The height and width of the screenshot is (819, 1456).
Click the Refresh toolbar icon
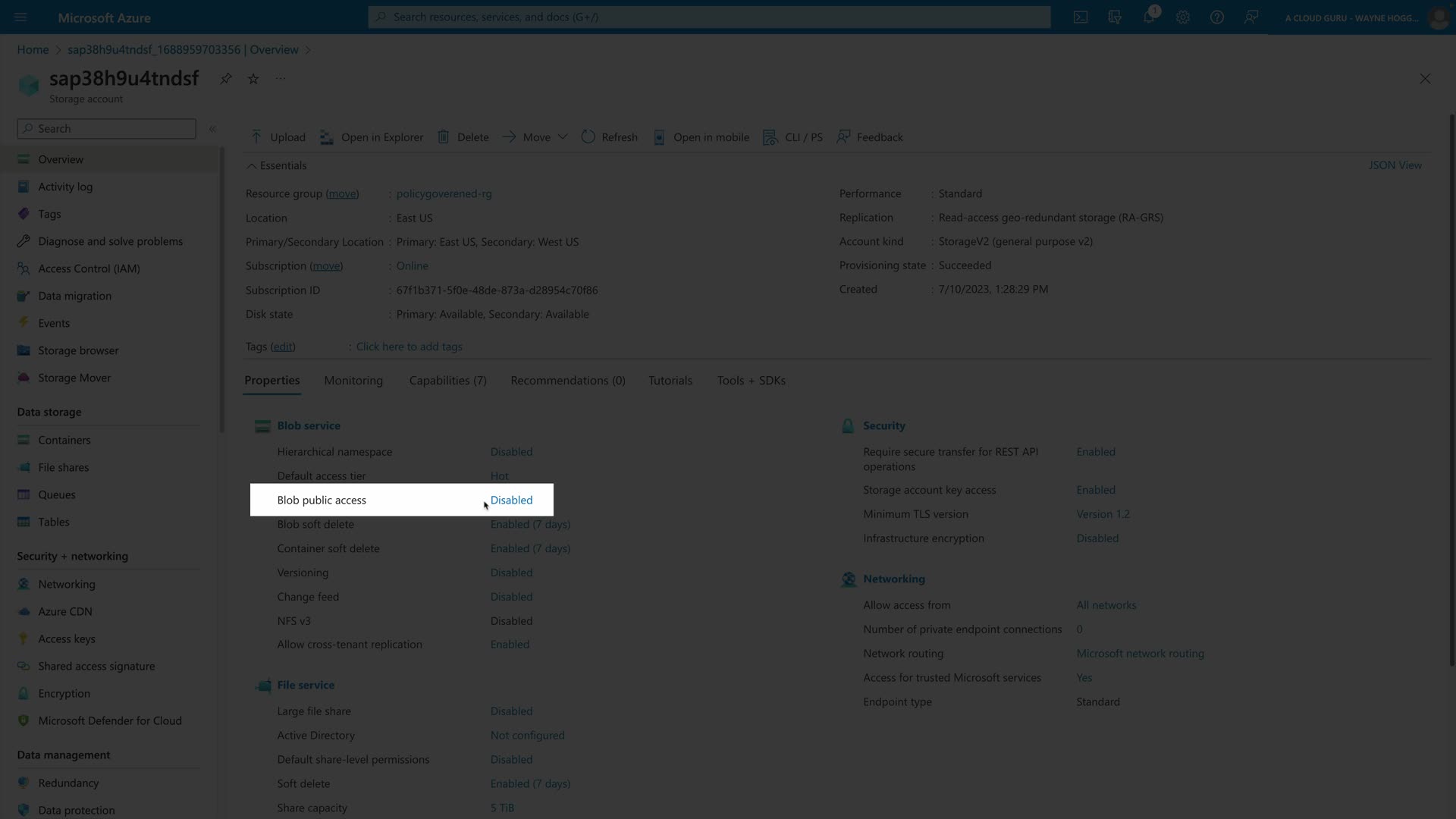pyautogui.click(x=588, y=137)
